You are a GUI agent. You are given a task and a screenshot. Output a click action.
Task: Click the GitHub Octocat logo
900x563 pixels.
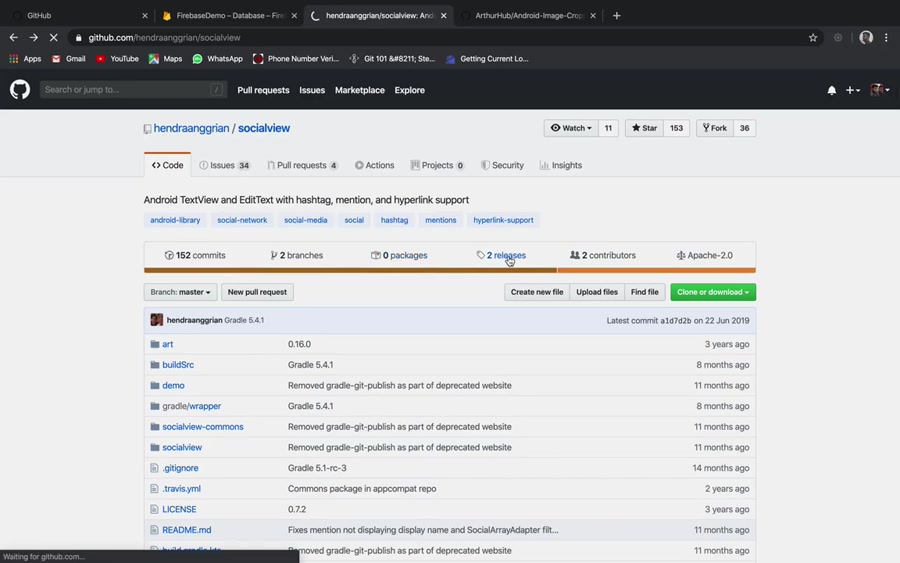[x=20, y=90]
